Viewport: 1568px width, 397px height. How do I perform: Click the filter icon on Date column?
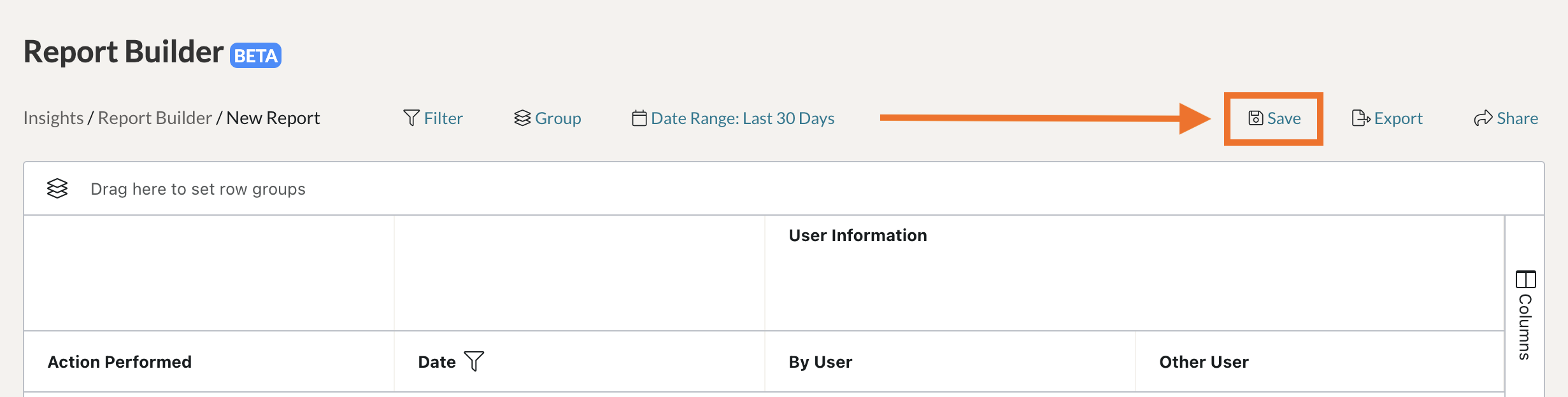click(474, 361)
